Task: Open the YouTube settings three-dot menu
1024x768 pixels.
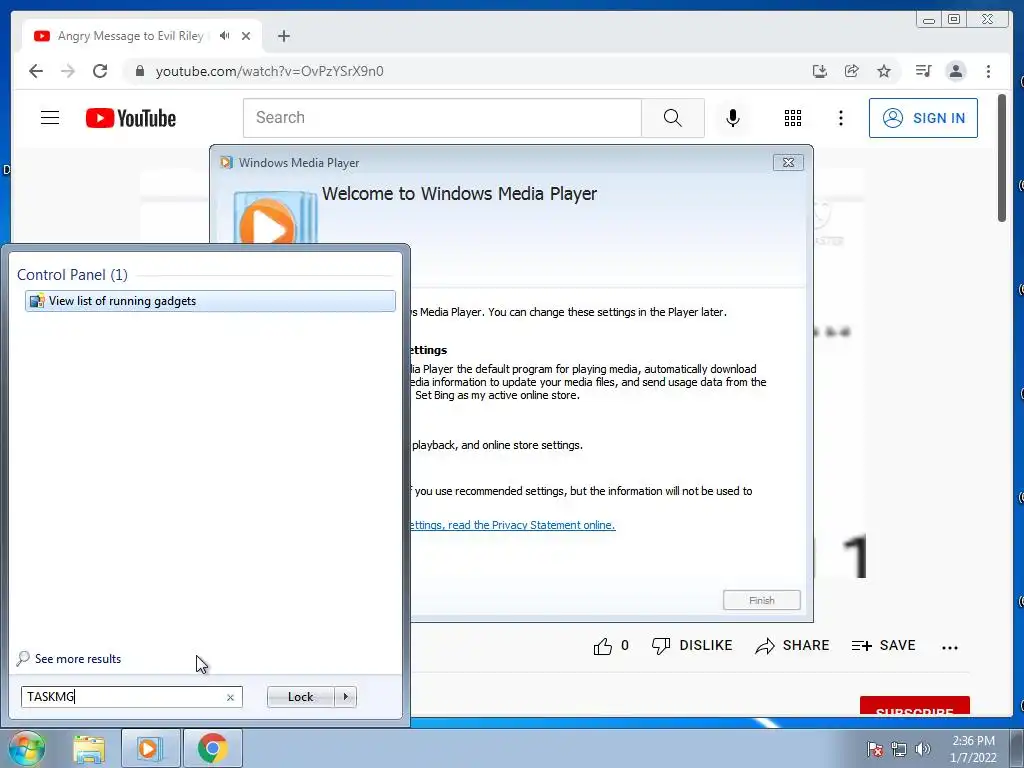Action: 840,118
